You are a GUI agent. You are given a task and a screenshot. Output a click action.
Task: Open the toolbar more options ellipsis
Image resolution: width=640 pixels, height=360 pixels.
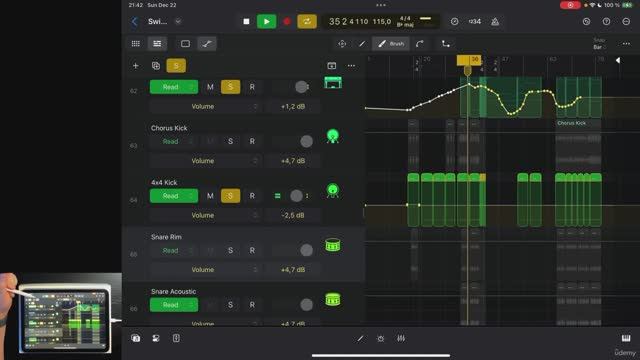point(626,44)
